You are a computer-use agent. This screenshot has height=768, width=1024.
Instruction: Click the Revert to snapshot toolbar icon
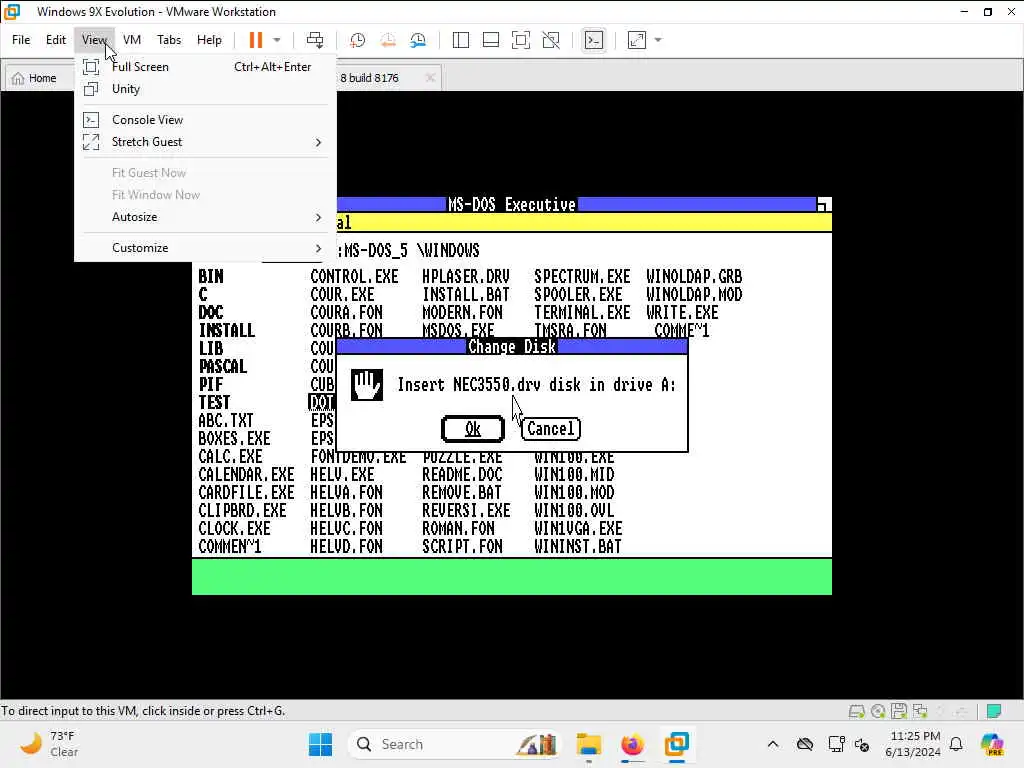tap(388, 40)
